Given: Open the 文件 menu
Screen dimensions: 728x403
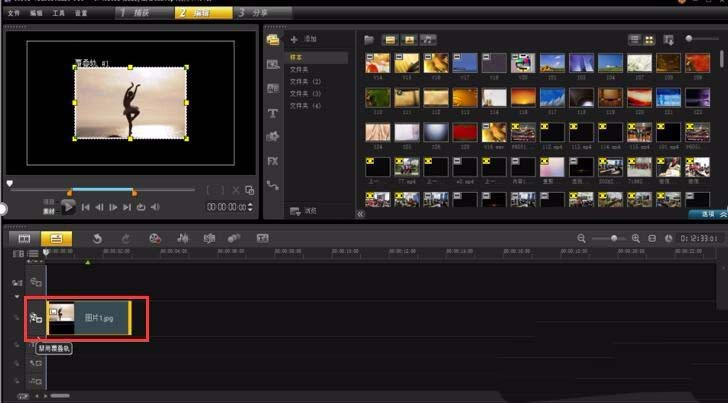Looking at the screenshot, I should coord(14,13).
